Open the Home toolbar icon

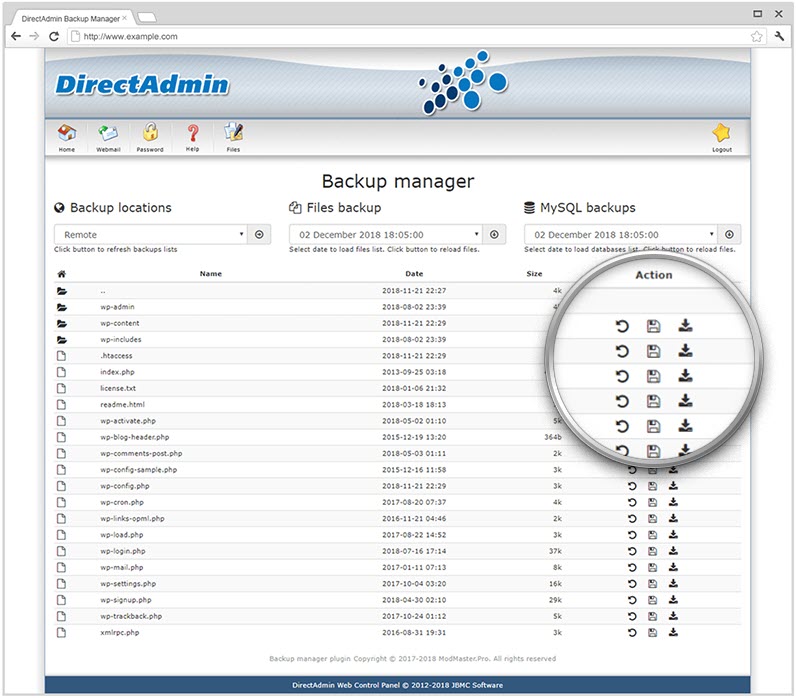pyautogui.click(x=66, y=134)
